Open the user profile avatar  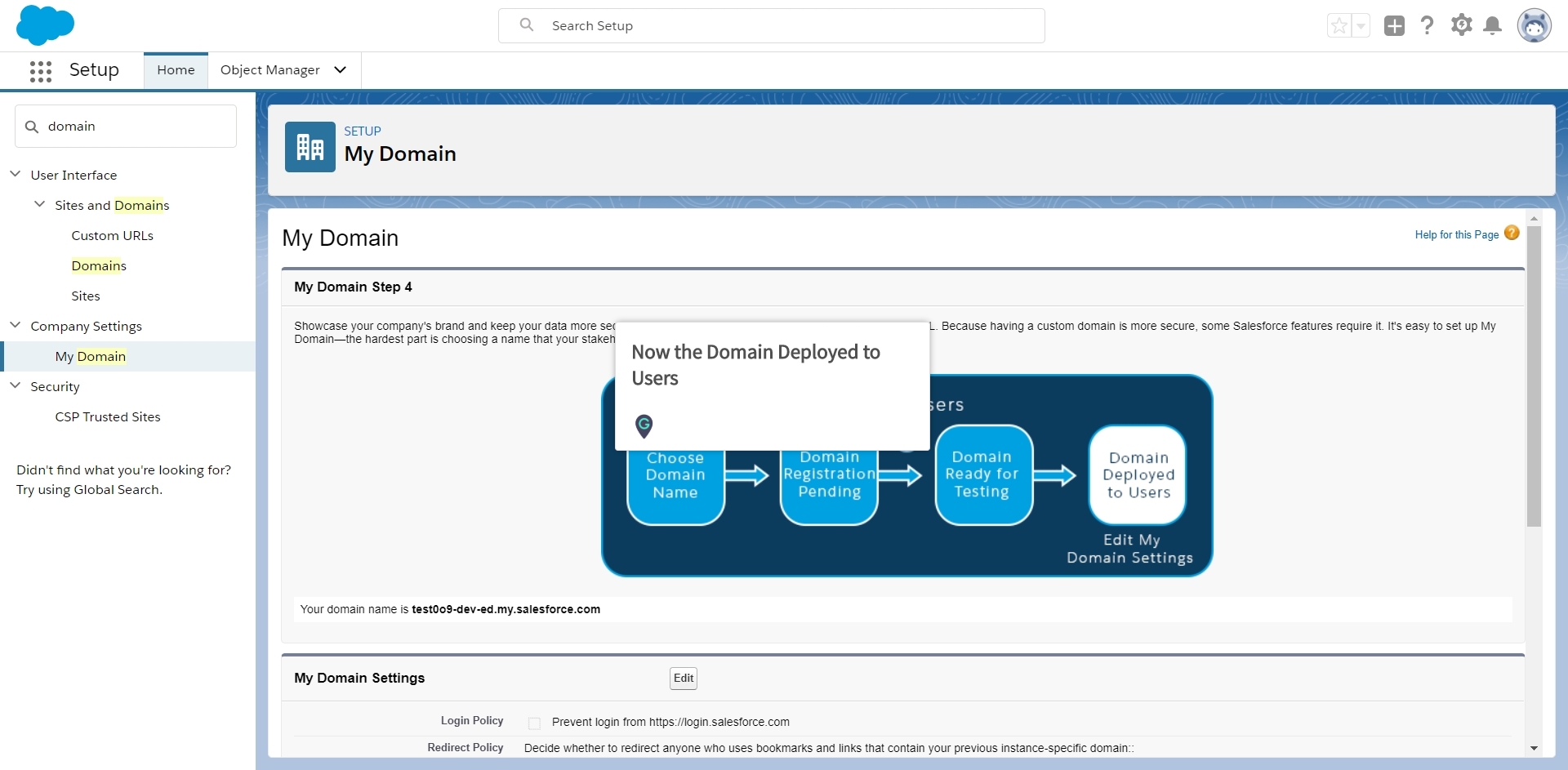(x=1535, y=26)
